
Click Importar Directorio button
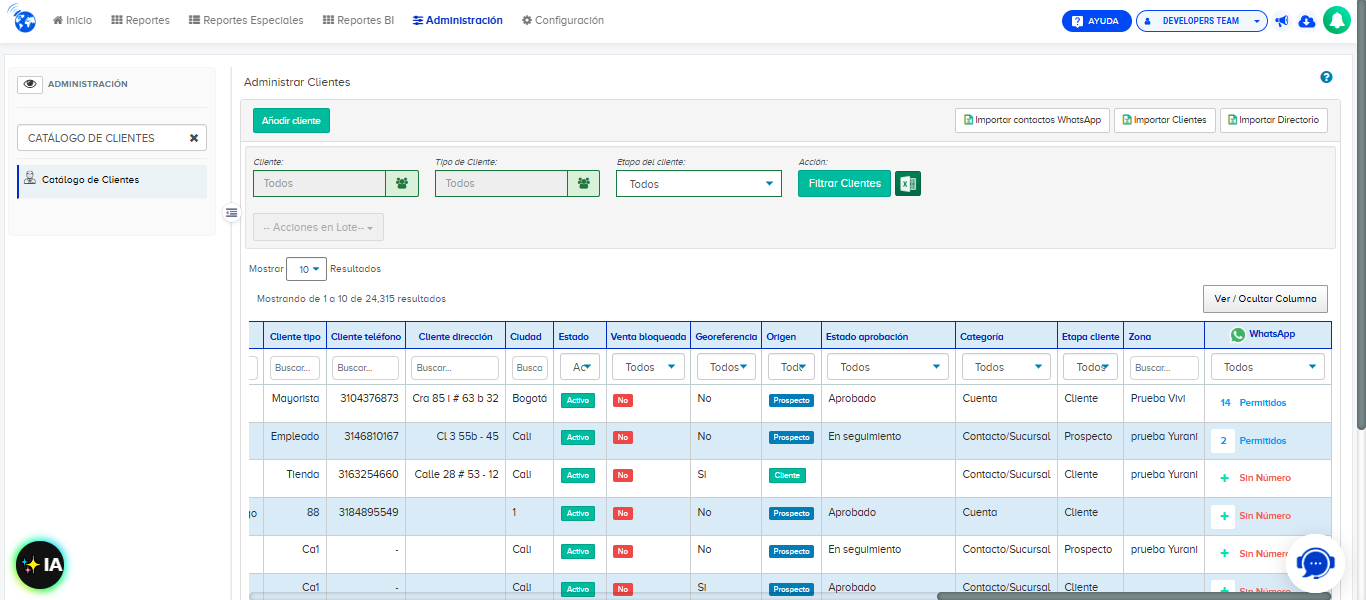coord(1274,120)
